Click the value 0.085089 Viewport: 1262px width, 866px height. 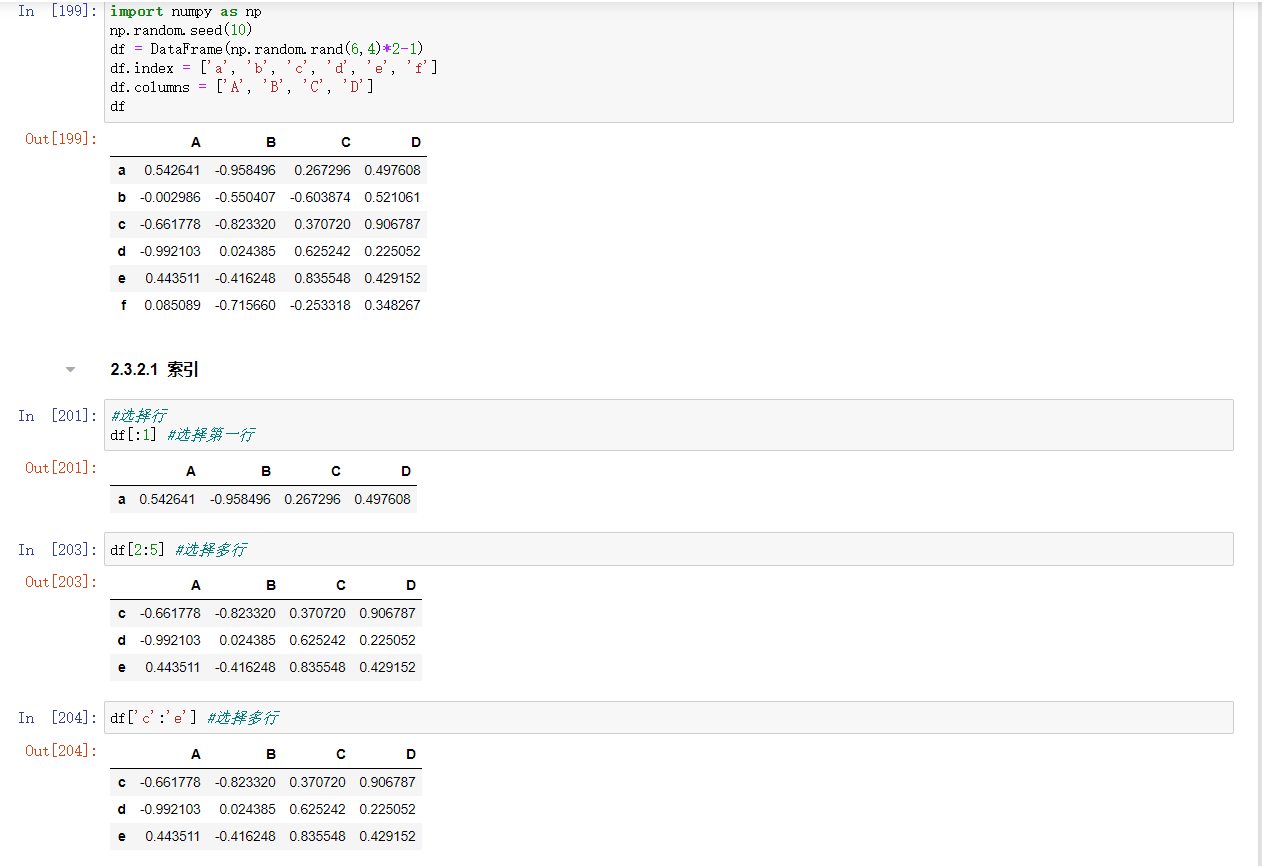172,305
